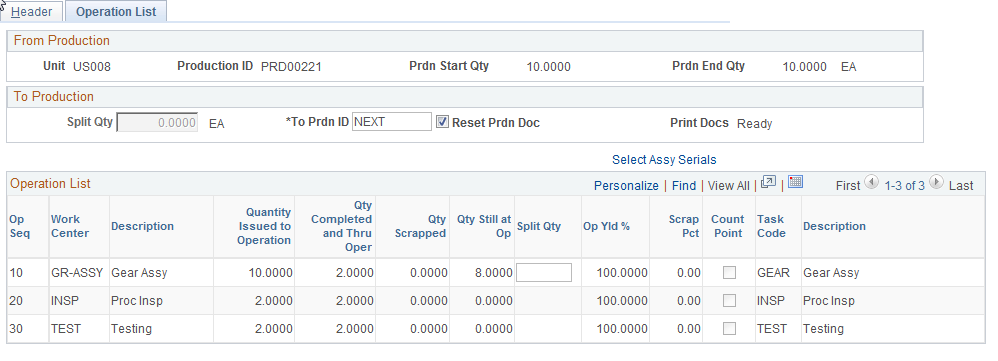Click Qty Still at Op value 8.0000
This screenshot has height=361, width=998.
493,273
